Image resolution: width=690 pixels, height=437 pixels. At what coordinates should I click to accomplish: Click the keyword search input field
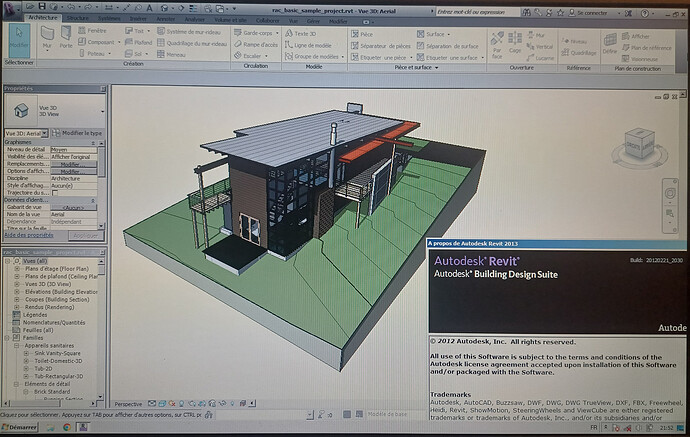coord(477,12)
